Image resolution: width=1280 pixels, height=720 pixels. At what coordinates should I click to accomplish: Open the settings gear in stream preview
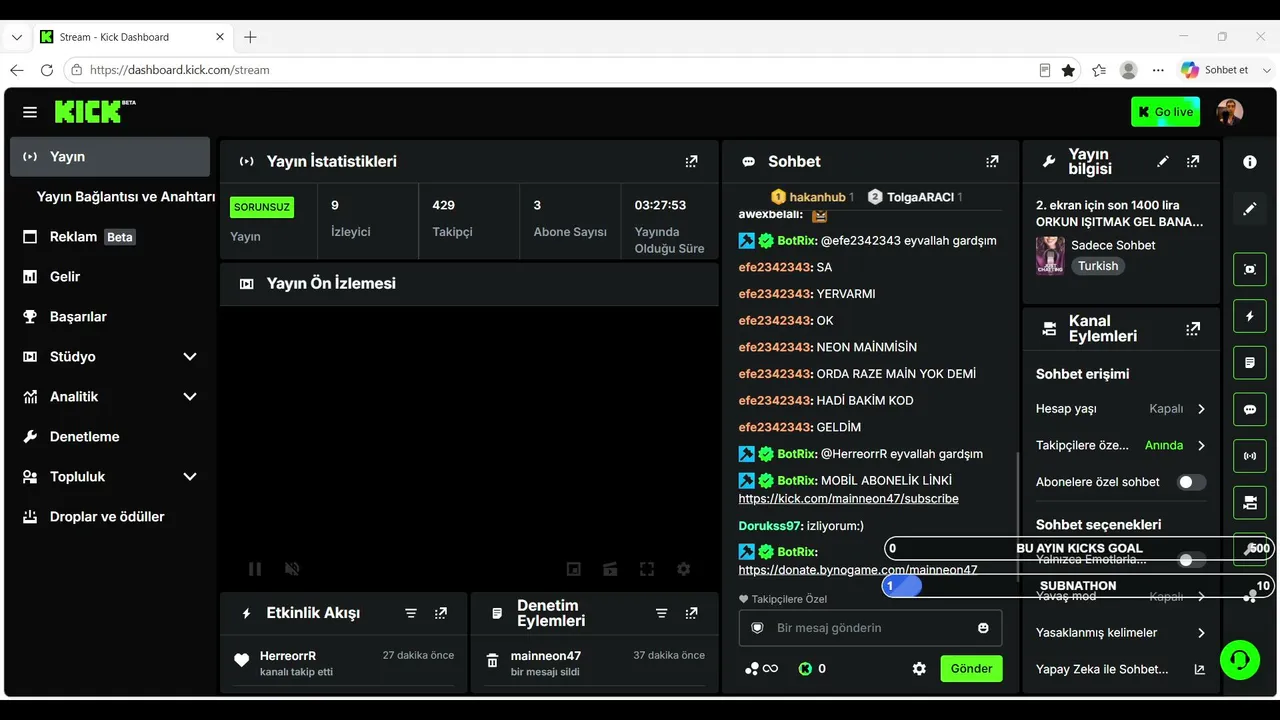pos(684,569)
